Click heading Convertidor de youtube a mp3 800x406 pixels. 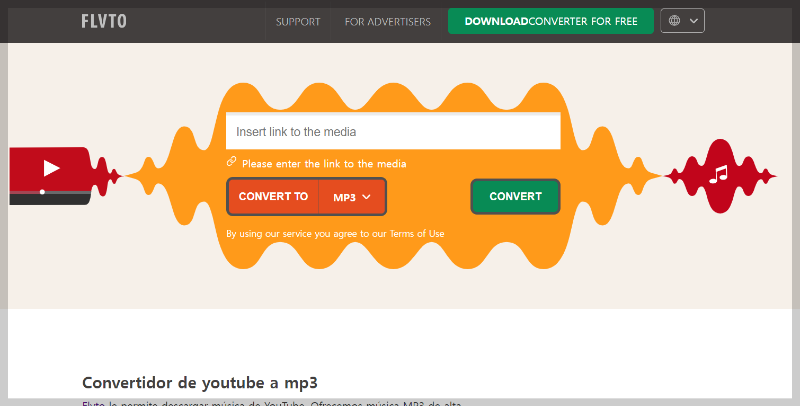199,383
